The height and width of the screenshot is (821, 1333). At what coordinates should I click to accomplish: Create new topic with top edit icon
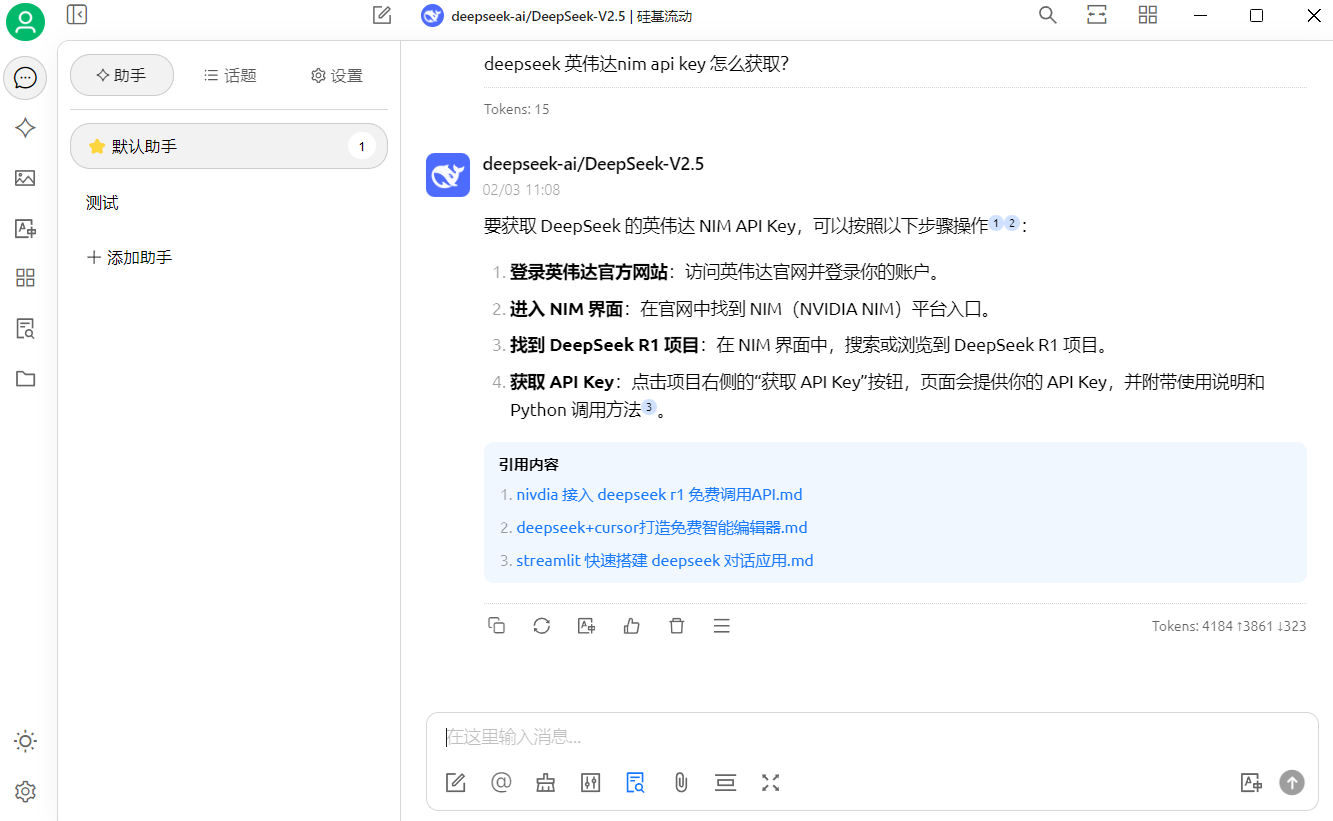click(x=382, y=15)
